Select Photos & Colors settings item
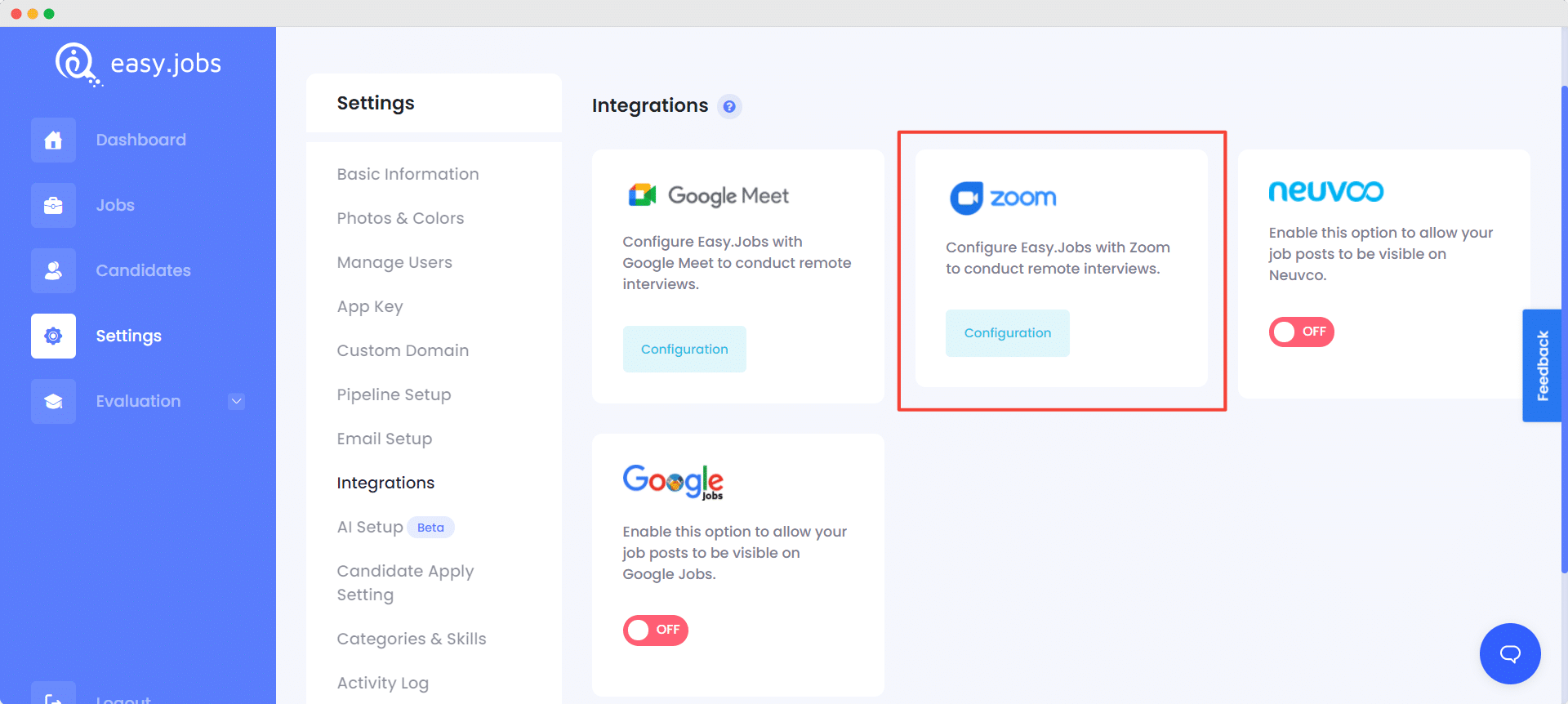This screenshot has height=704, width=1568. tap(400, 218)
